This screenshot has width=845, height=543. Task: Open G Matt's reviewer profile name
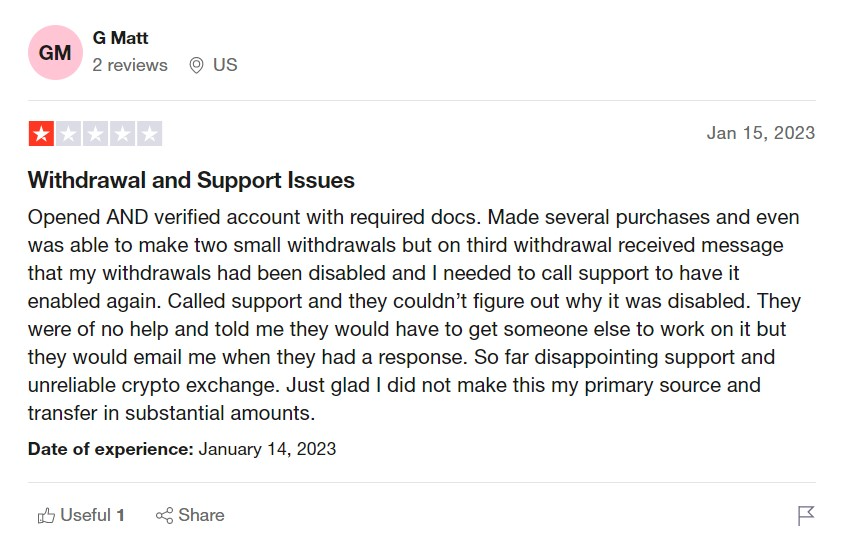pos(120,38)
